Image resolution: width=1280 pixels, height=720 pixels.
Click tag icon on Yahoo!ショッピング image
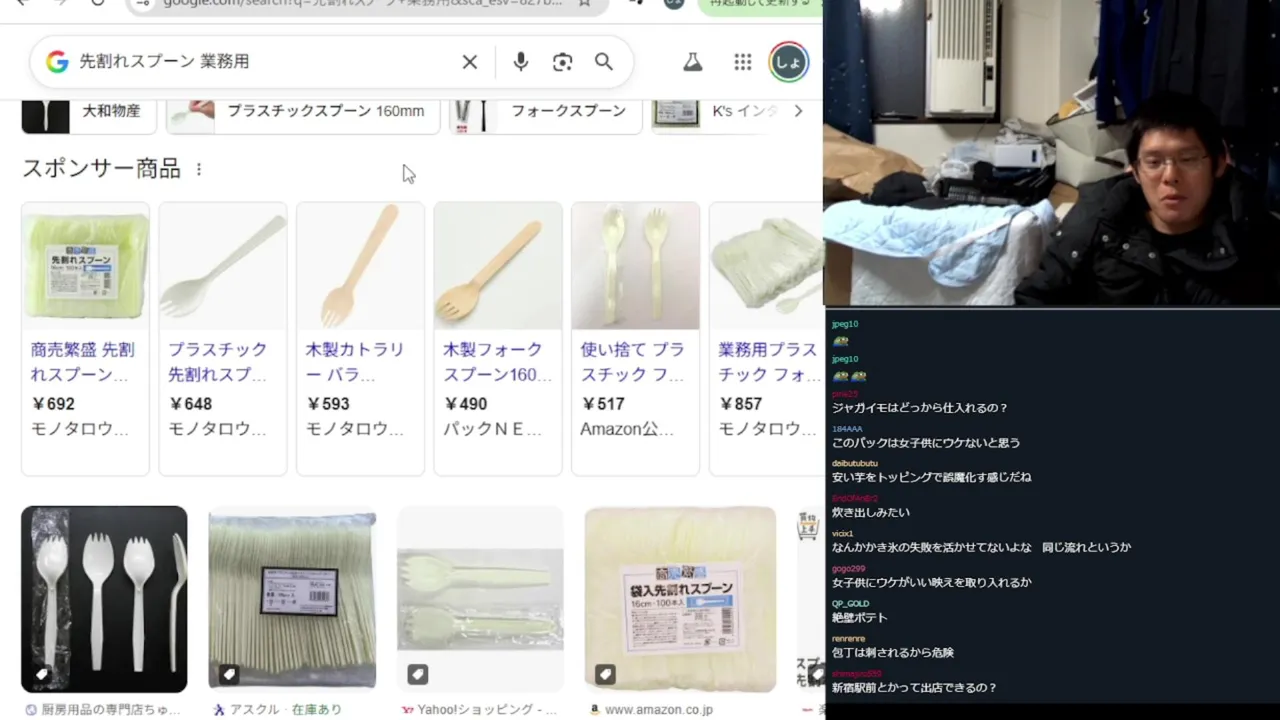pos(418,675)
